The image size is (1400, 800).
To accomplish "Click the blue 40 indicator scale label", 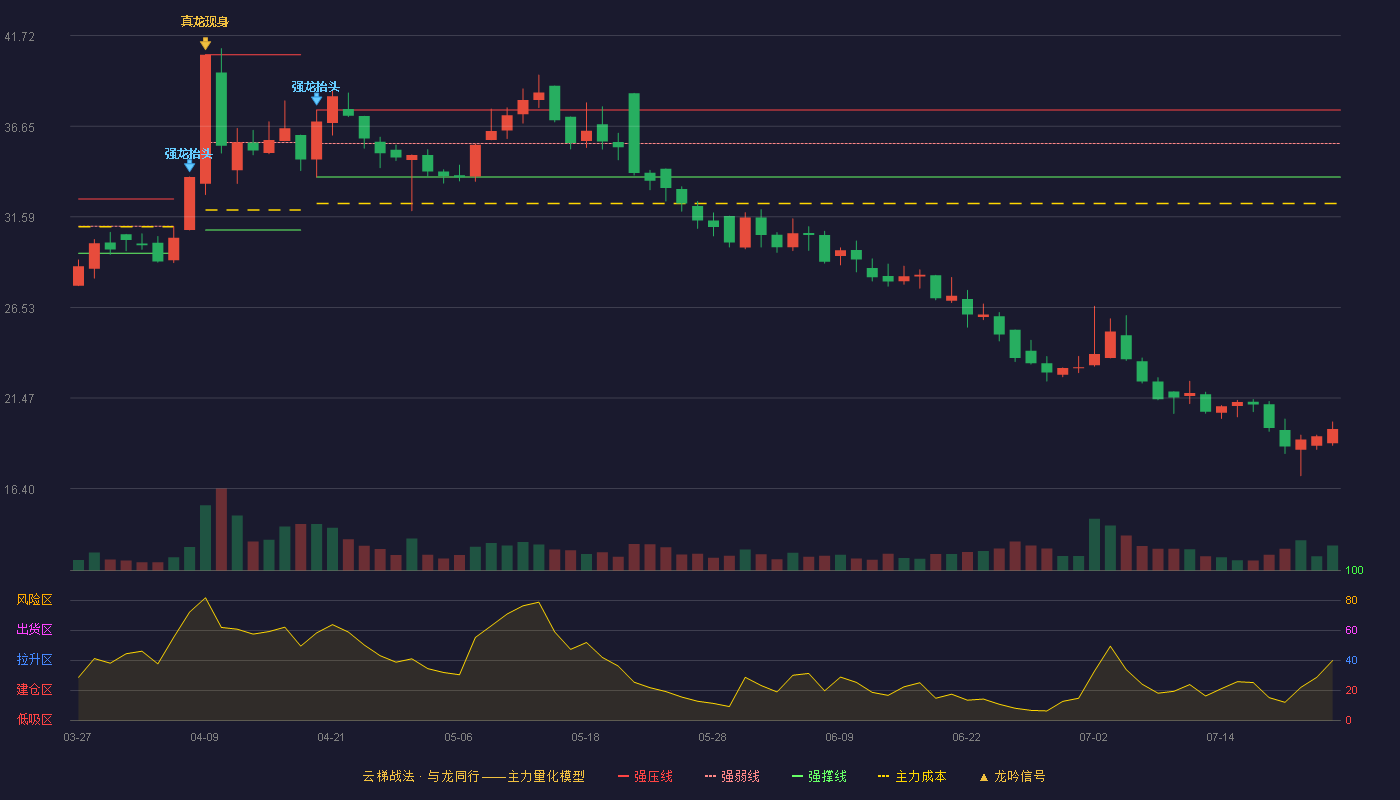I will [1350, 660].
